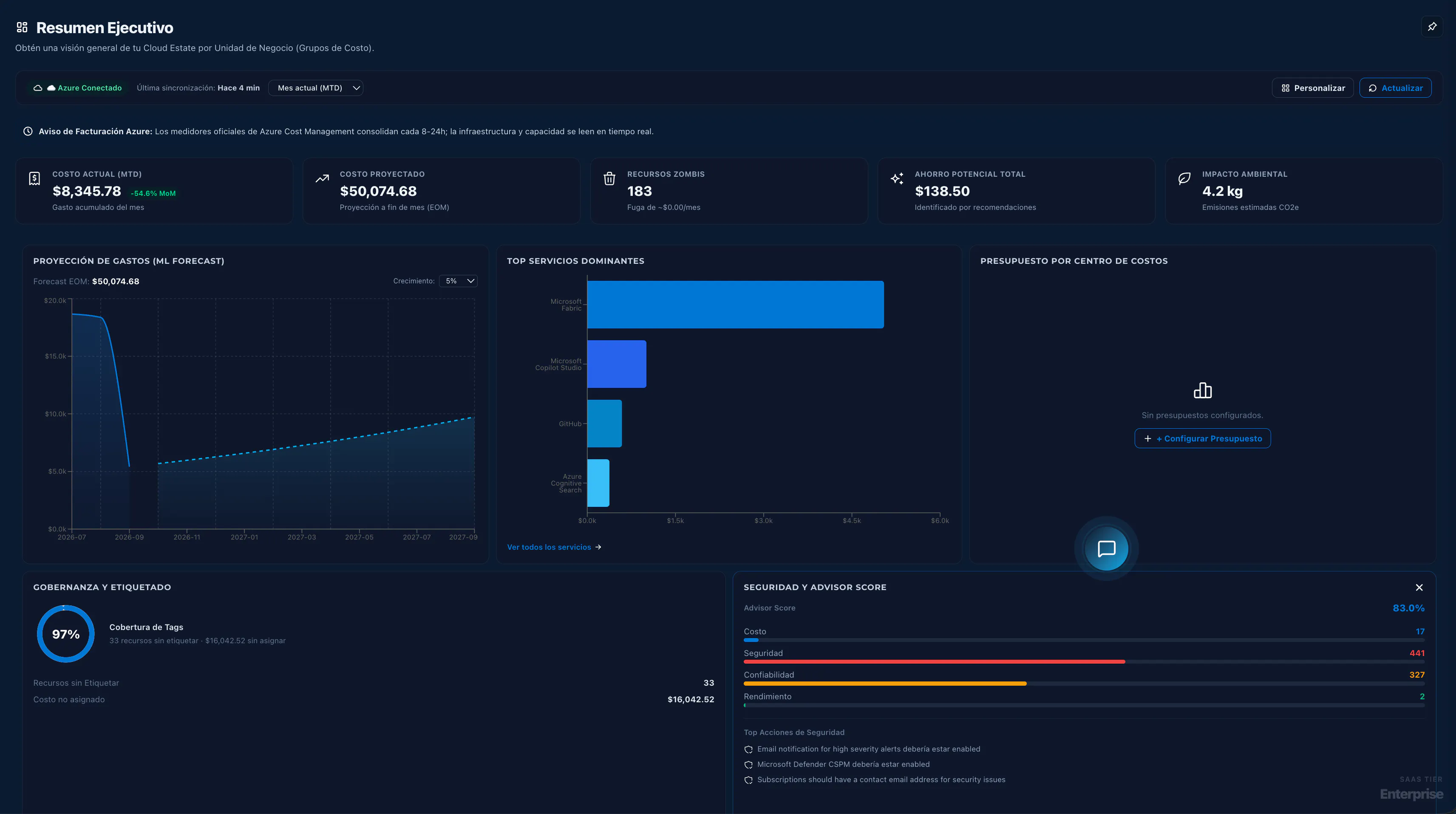Click the Costo count 17

coord(1420,632)
